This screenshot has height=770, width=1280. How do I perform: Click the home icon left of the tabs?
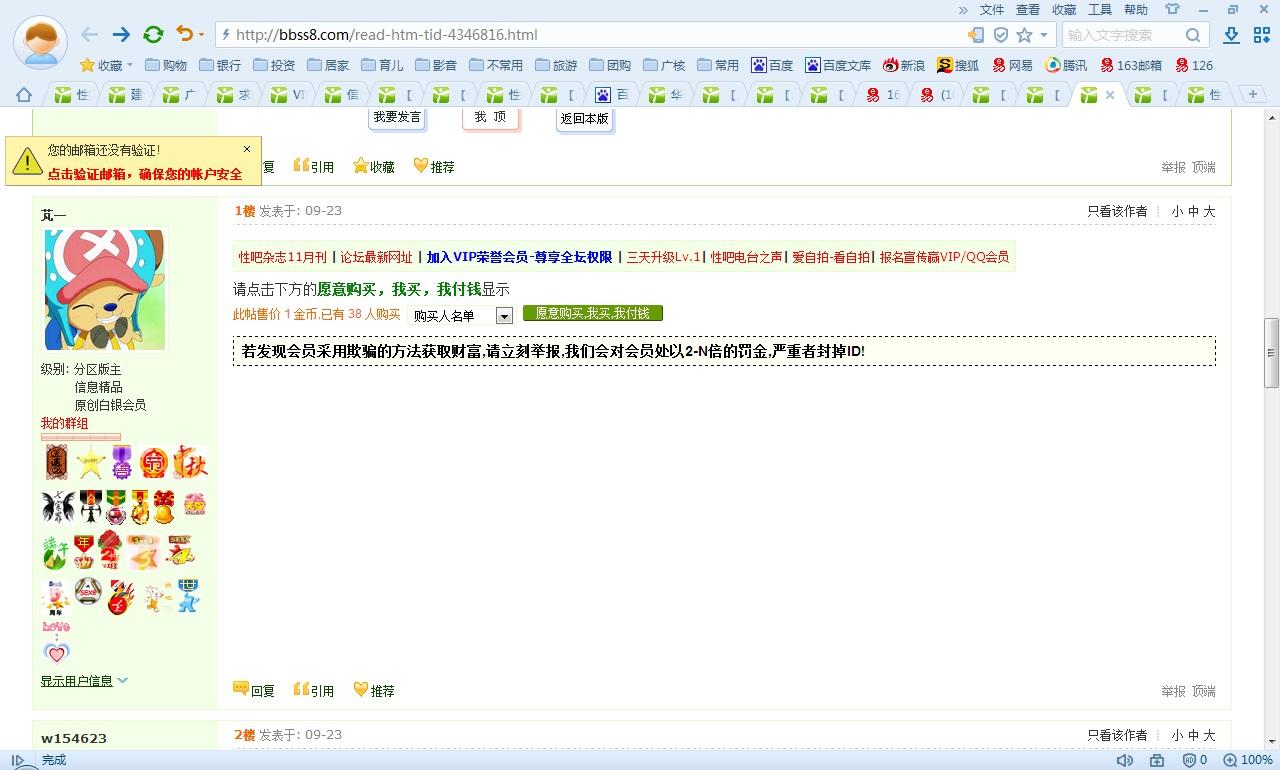coord(24,95)
